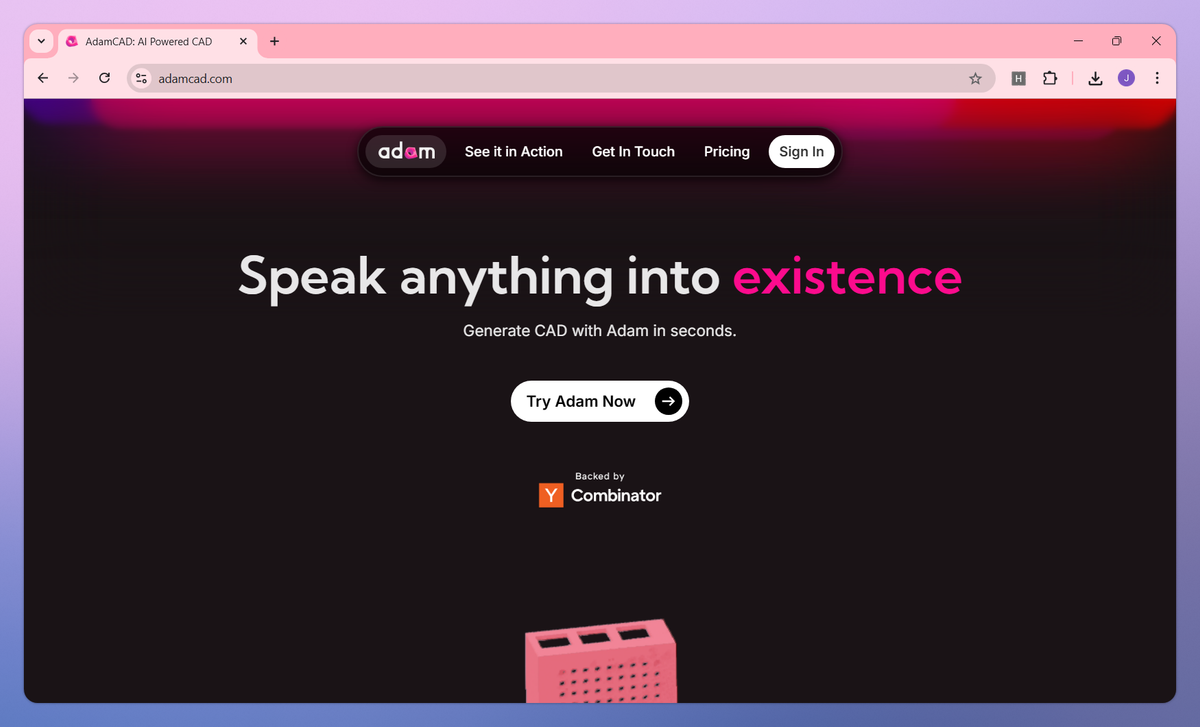Screen dimensions: 1200x727
Task: Click the purple profile avatar icon
Action: coord(1126,78)
